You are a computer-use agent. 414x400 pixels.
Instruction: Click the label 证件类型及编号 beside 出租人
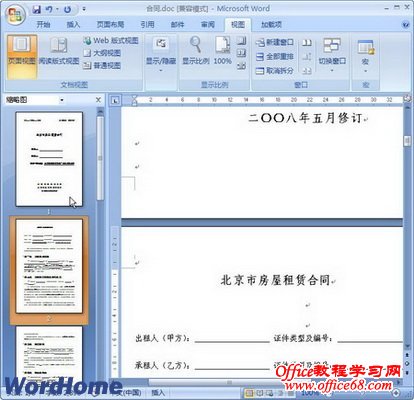click(303, 338)
